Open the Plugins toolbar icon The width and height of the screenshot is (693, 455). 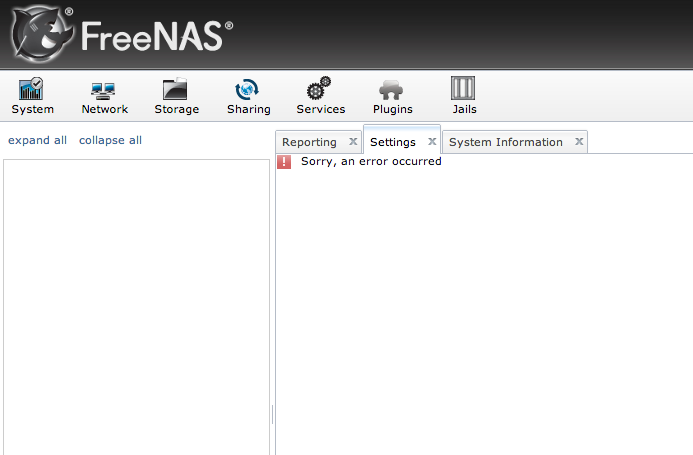pyautogui.click(x=391, y=90)
